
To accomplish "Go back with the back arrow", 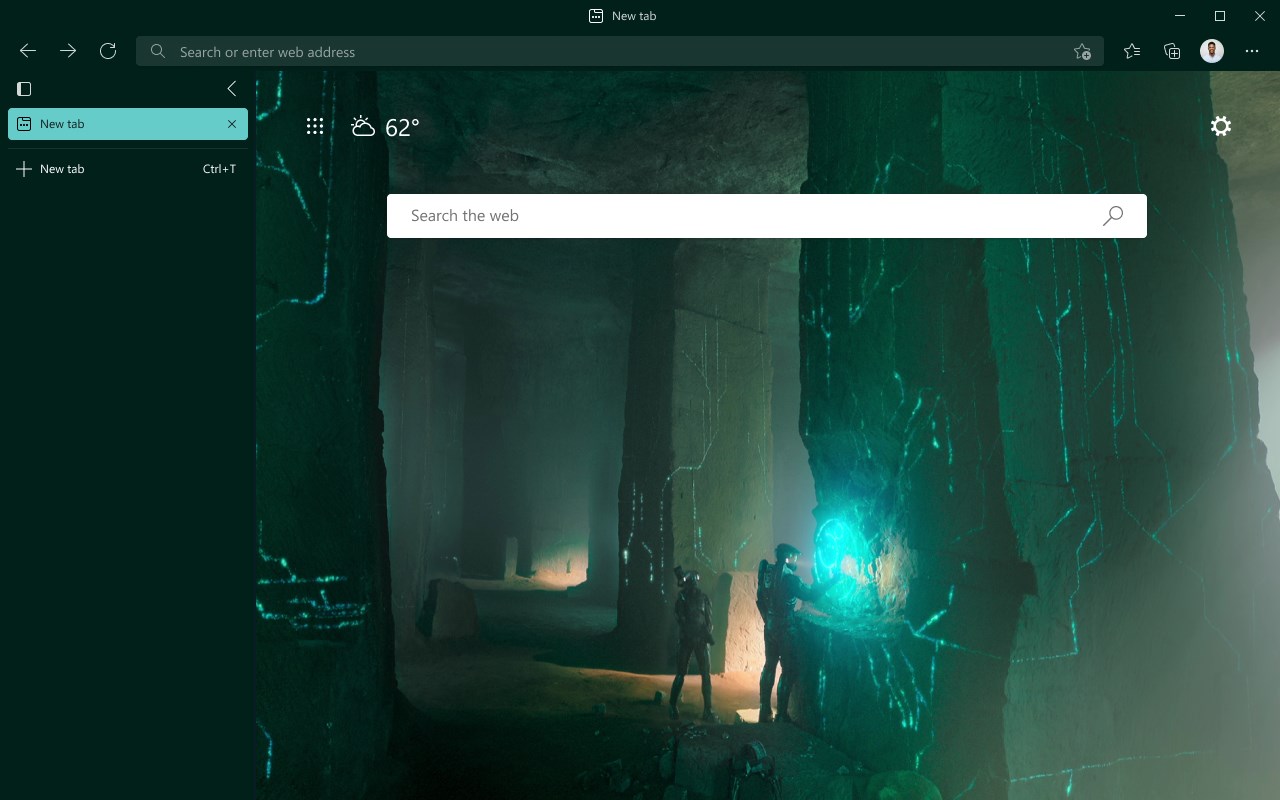I will tap(28, 51).
